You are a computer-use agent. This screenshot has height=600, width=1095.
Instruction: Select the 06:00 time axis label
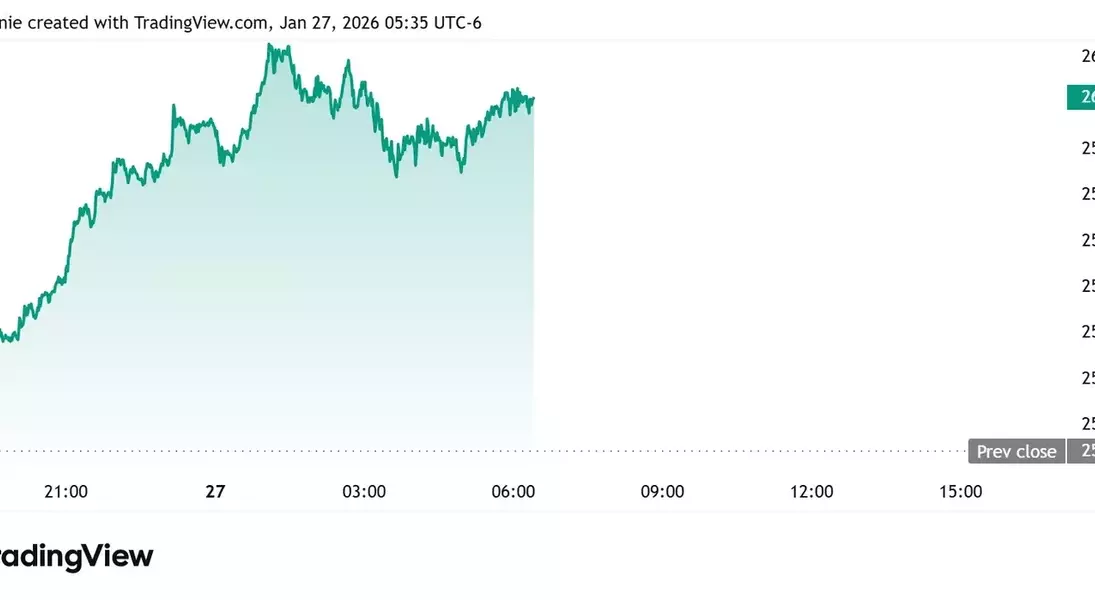click(x=513, y=491)
